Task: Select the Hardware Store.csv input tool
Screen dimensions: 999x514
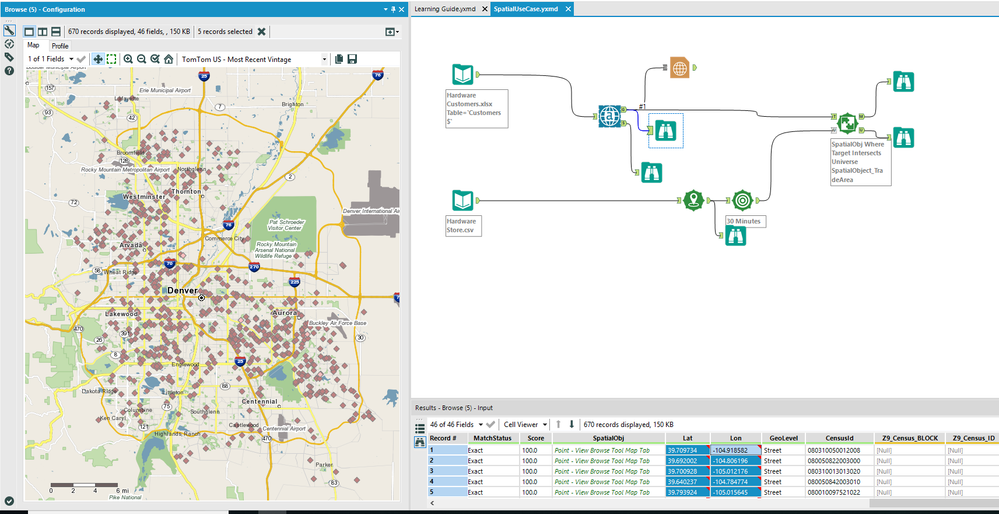Action: point(462,198)
